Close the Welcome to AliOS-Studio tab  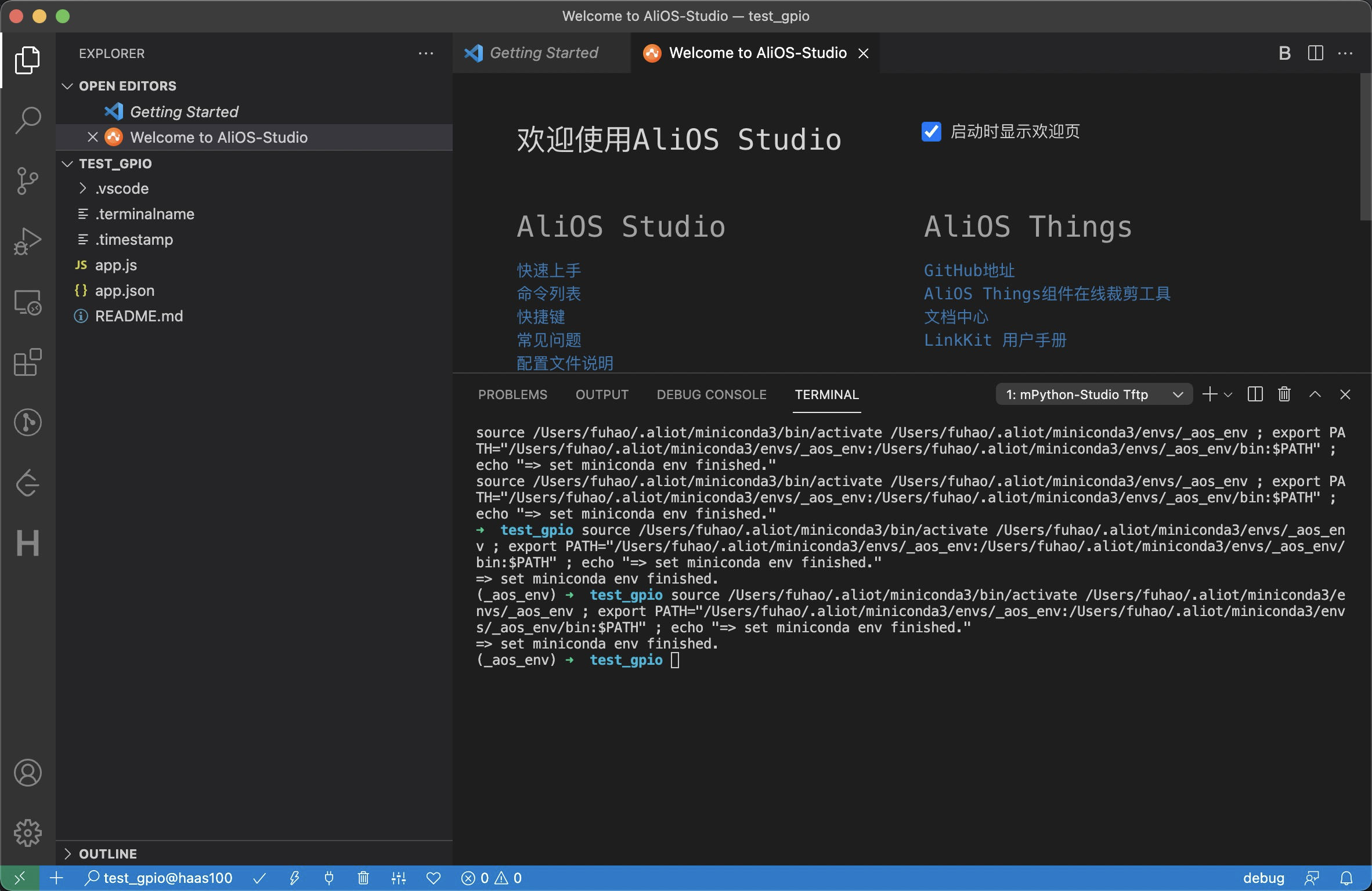(864, 53)
